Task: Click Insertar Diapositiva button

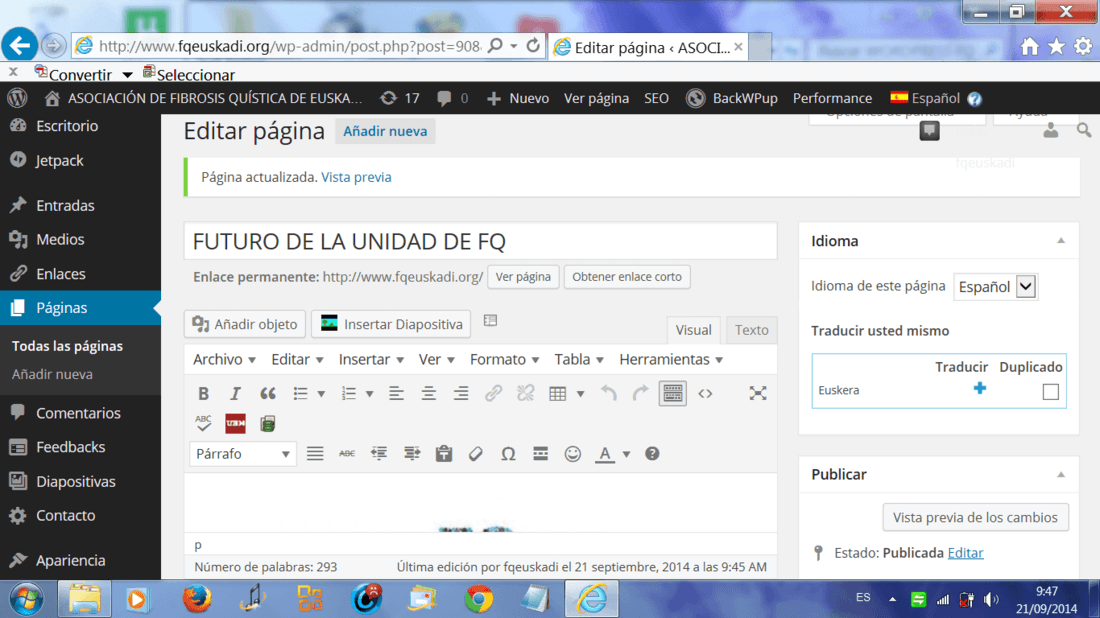Action: 391,324
